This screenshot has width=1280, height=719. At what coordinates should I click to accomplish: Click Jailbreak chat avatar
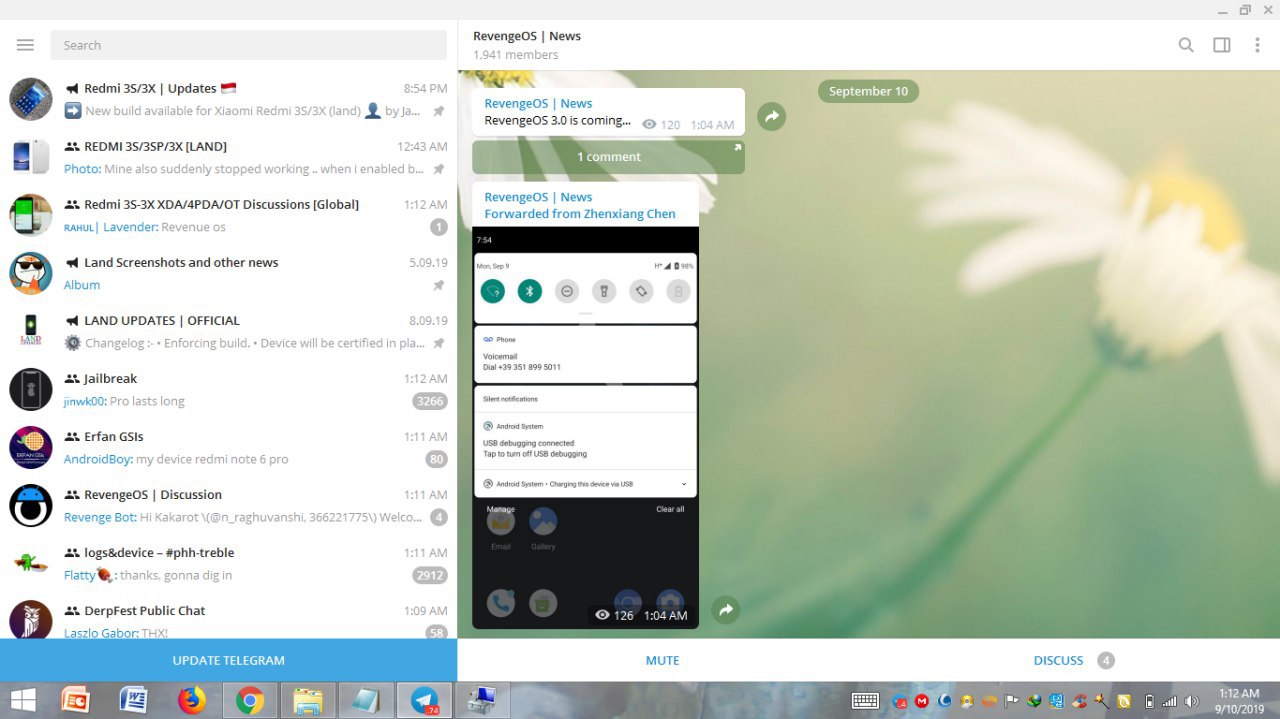tap(31, 389)
